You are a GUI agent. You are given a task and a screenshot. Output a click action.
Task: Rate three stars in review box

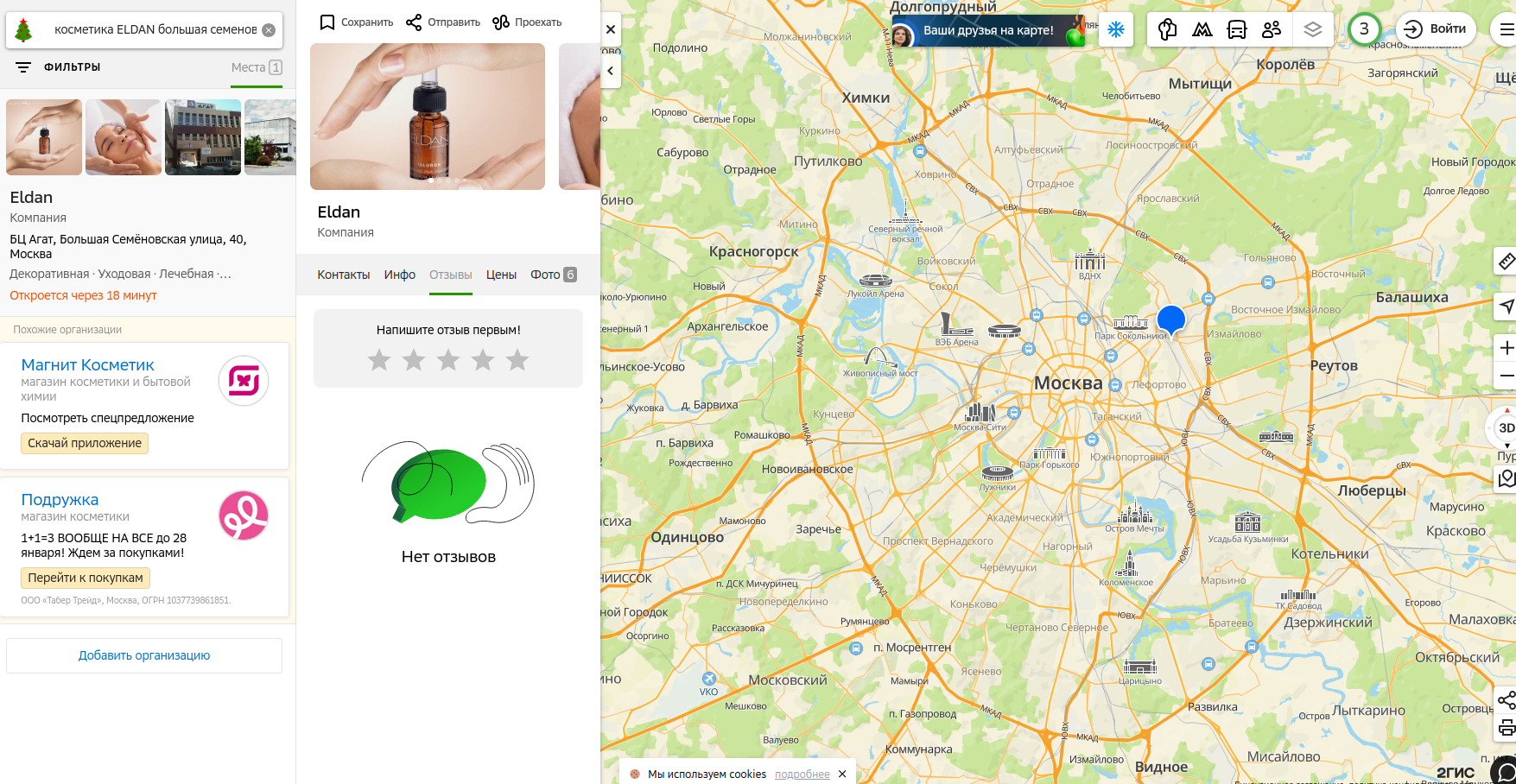[448, 360]
